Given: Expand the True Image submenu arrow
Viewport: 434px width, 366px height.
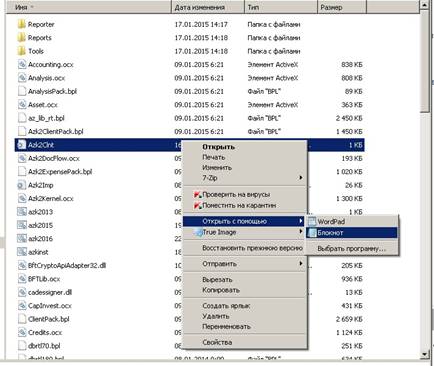Looking at the screenshot, I should pos(301,232).
